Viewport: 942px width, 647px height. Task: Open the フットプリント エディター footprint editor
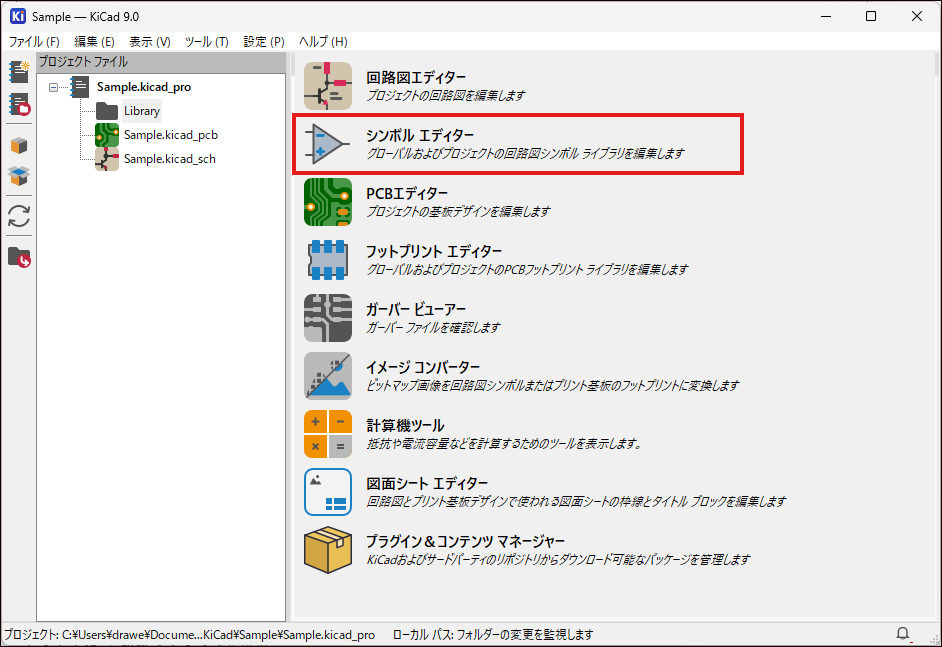click(x=328, y=260)
